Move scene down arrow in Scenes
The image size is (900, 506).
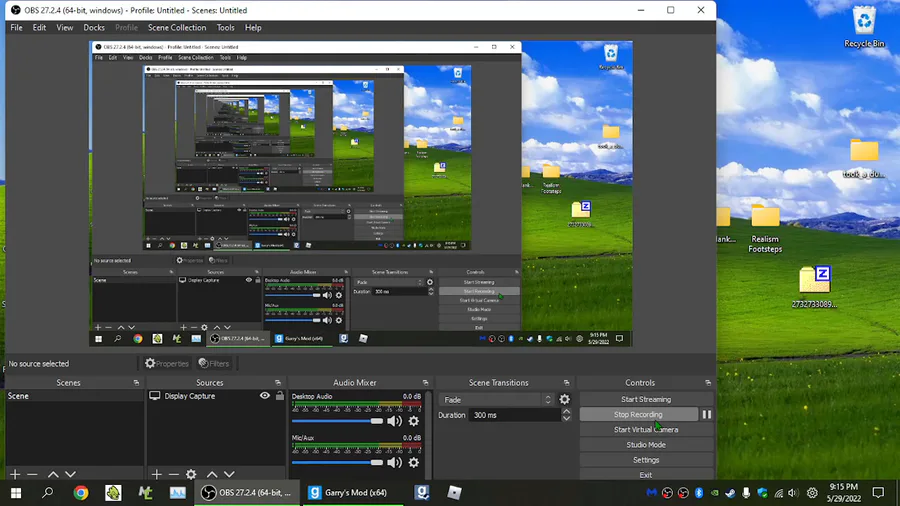tap(70, 474)
